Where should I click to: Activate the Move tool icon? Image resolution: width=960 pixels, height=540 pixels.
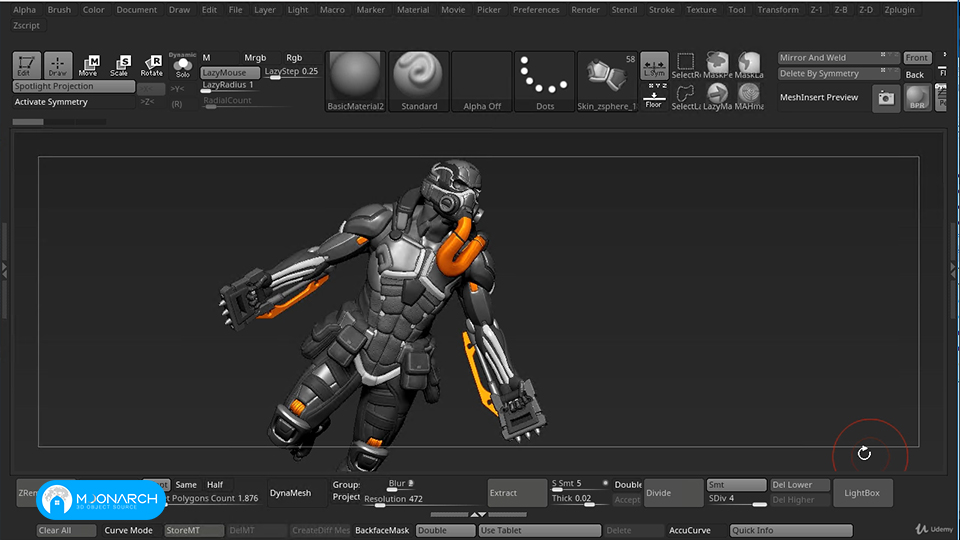pos(89,65)
